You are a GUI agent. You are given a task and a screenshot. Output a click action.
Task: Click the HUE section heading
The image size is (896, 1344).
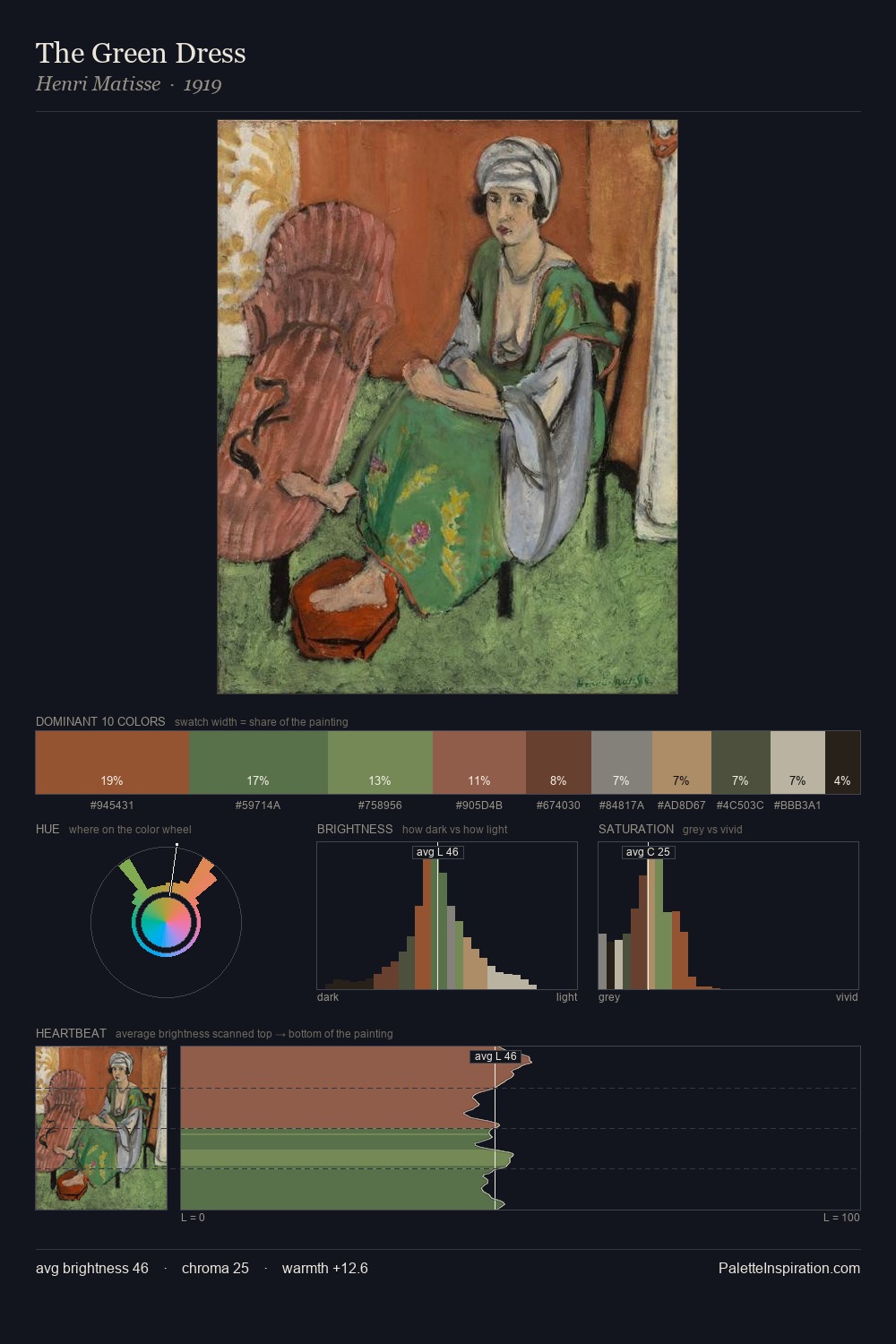pyautogui.click(x=47, y=829)
